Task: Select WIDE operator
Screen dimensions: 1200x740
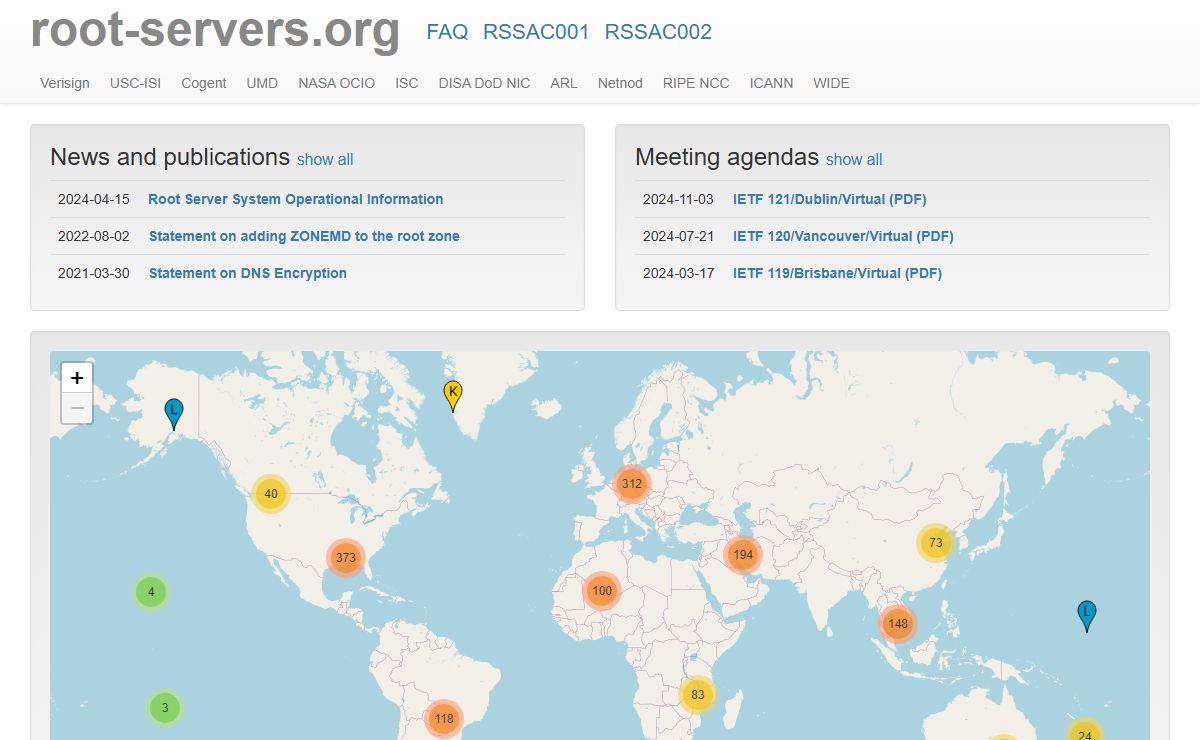Action: pos(831,83)
